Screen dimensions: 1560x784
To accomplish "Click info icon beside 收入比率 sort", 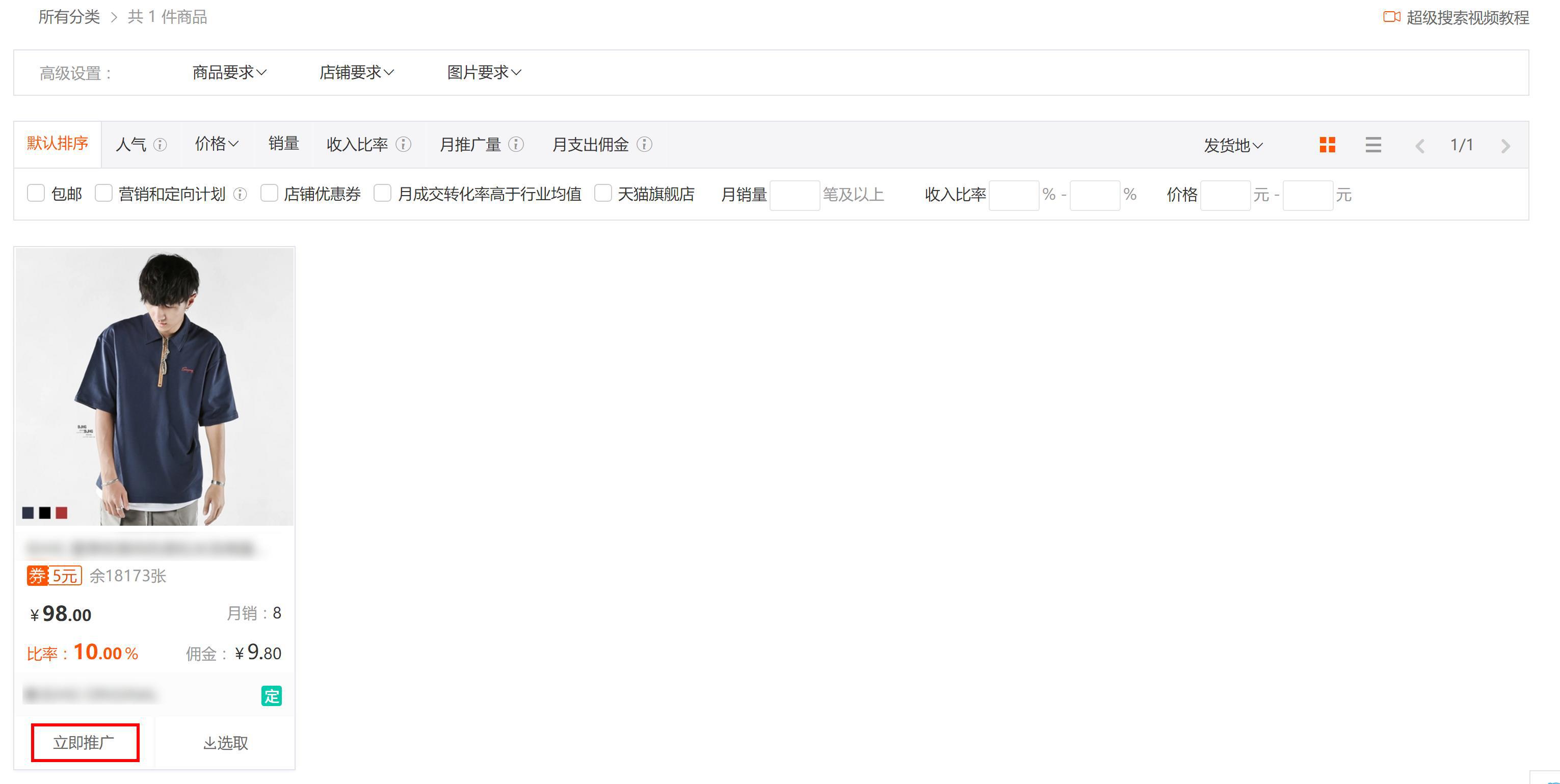I will tap(403, 144).
